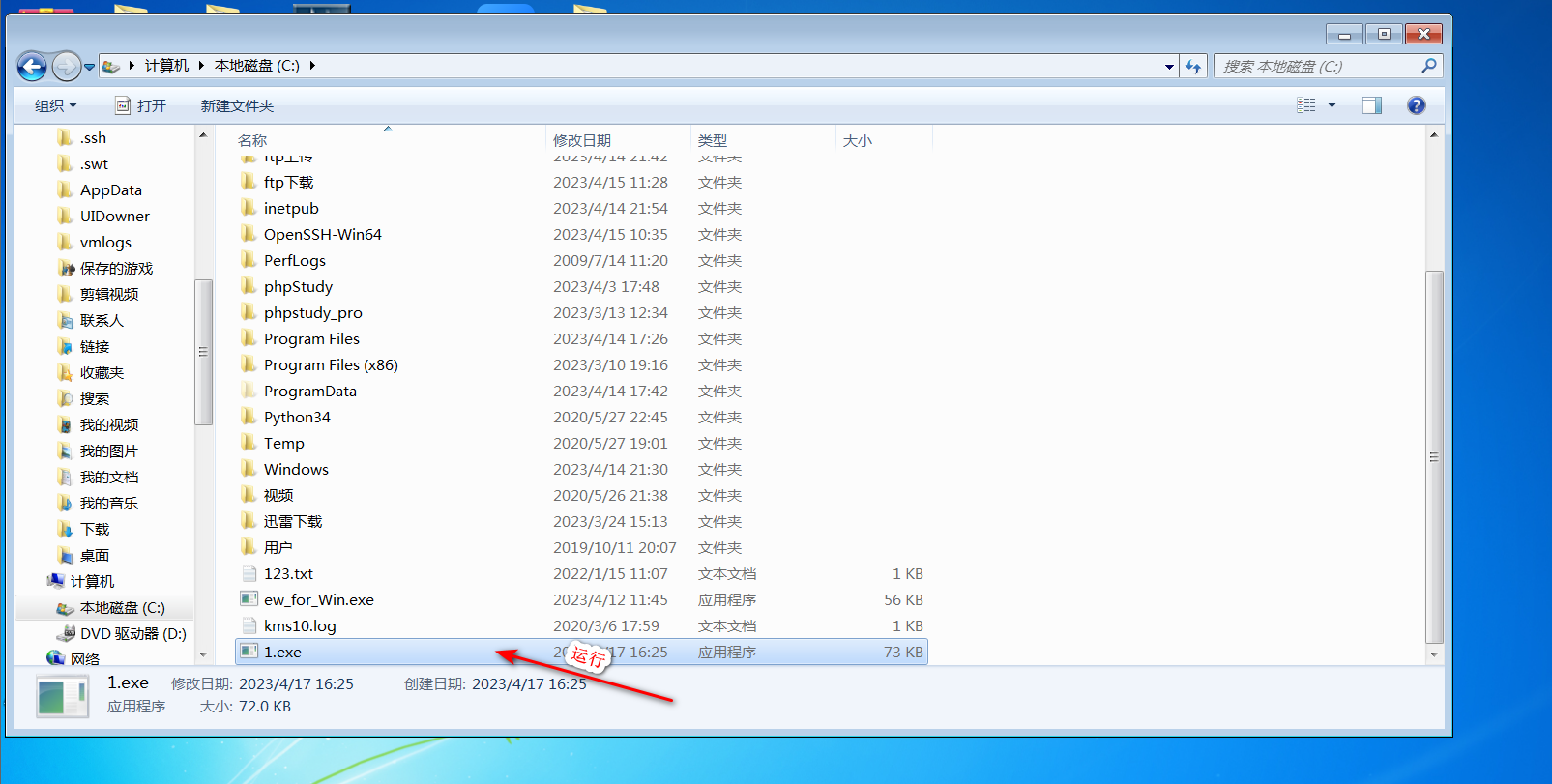Select DVD 驱动器 (D:) in sidebar
This screenshot has width=1552, height=784.
tap(132, 634)
